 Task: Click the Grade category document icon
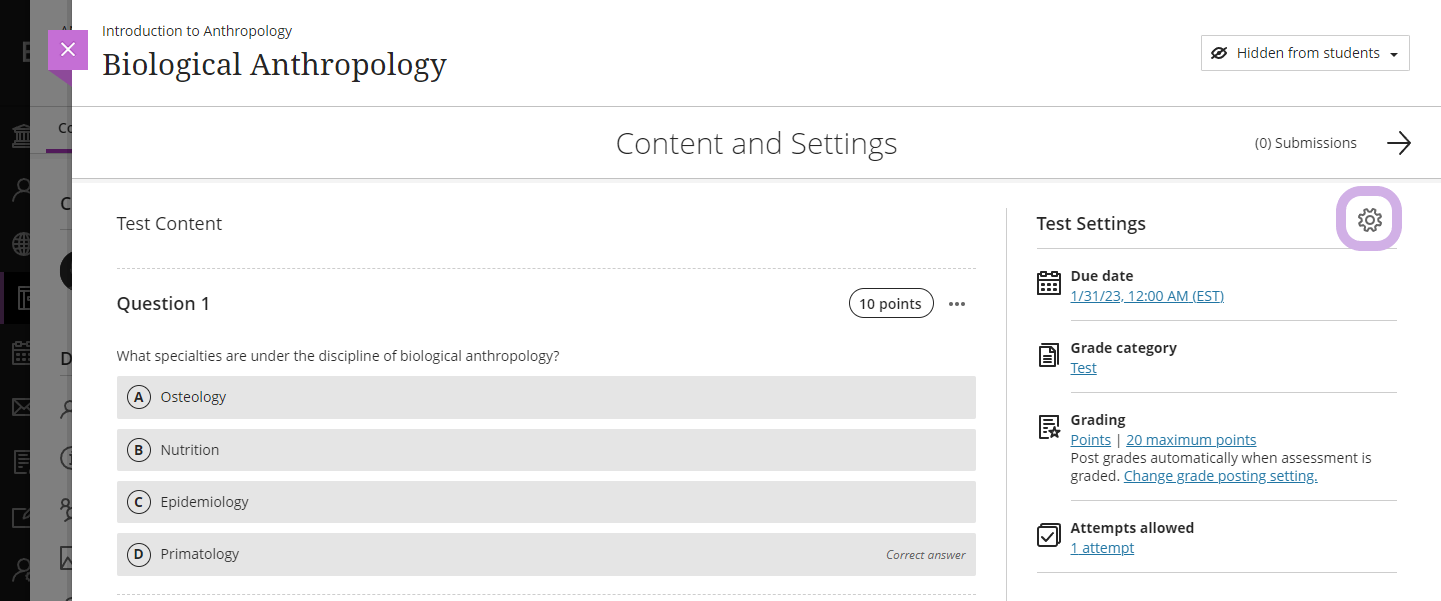click(x=1048, y=355)
